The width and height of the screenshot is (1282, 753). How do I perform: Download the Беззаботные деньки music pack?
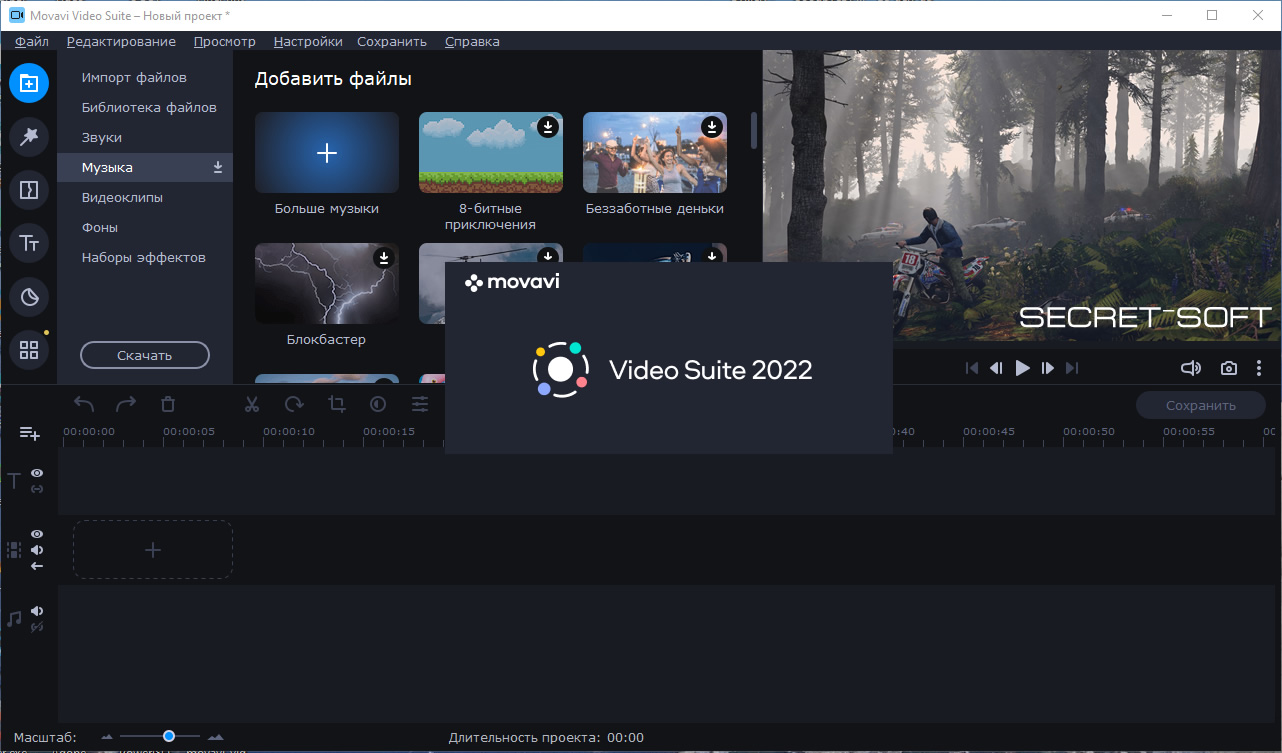point(712,127)
